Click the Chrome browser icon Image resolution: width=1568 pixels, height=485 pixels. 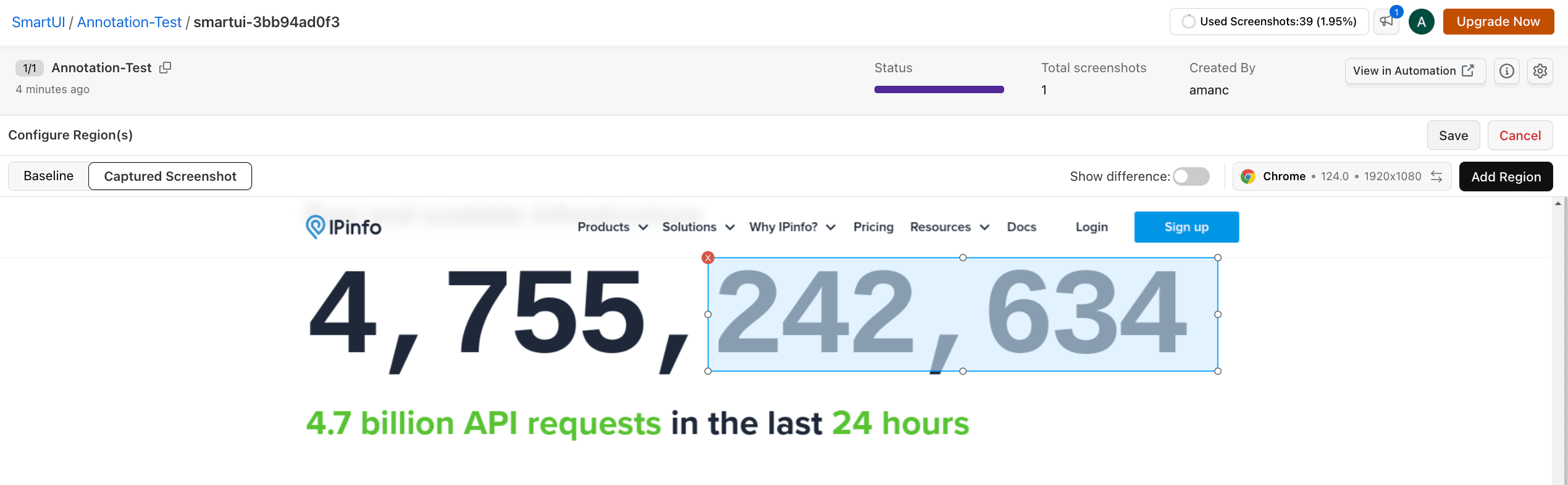[1248, 176]
